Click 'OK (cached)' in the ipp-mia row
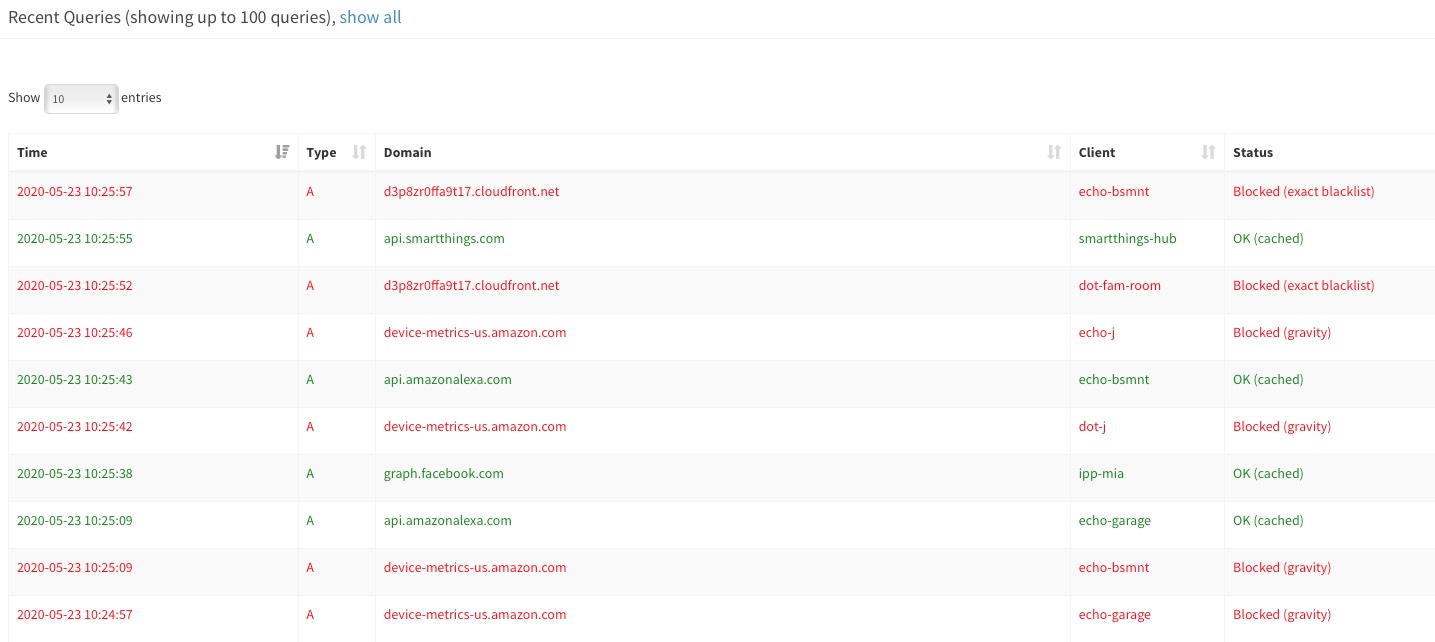The image size is (1435, 642). click(1268, 473)
